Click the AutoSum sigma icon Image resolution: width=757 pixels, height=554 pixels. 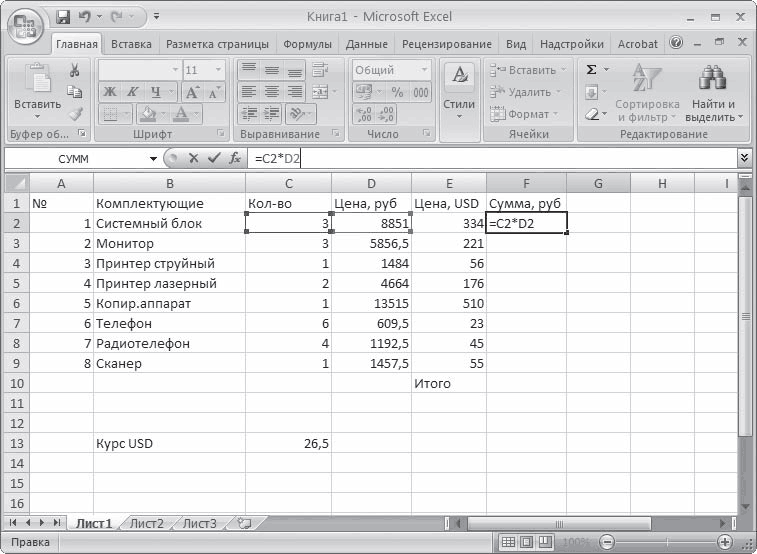coord(591,70)
